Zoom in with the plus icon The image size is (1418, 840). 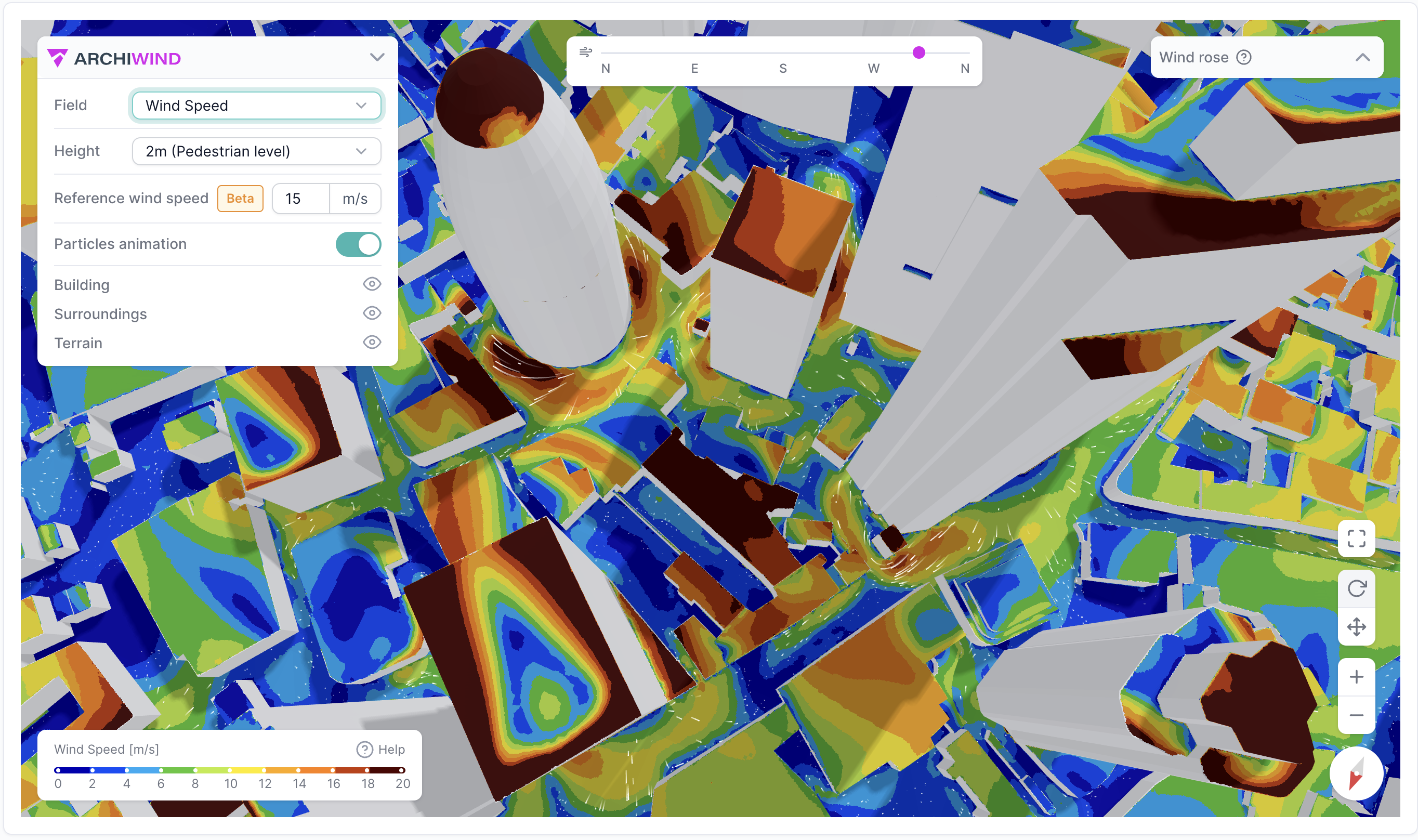pos(1356,677)
